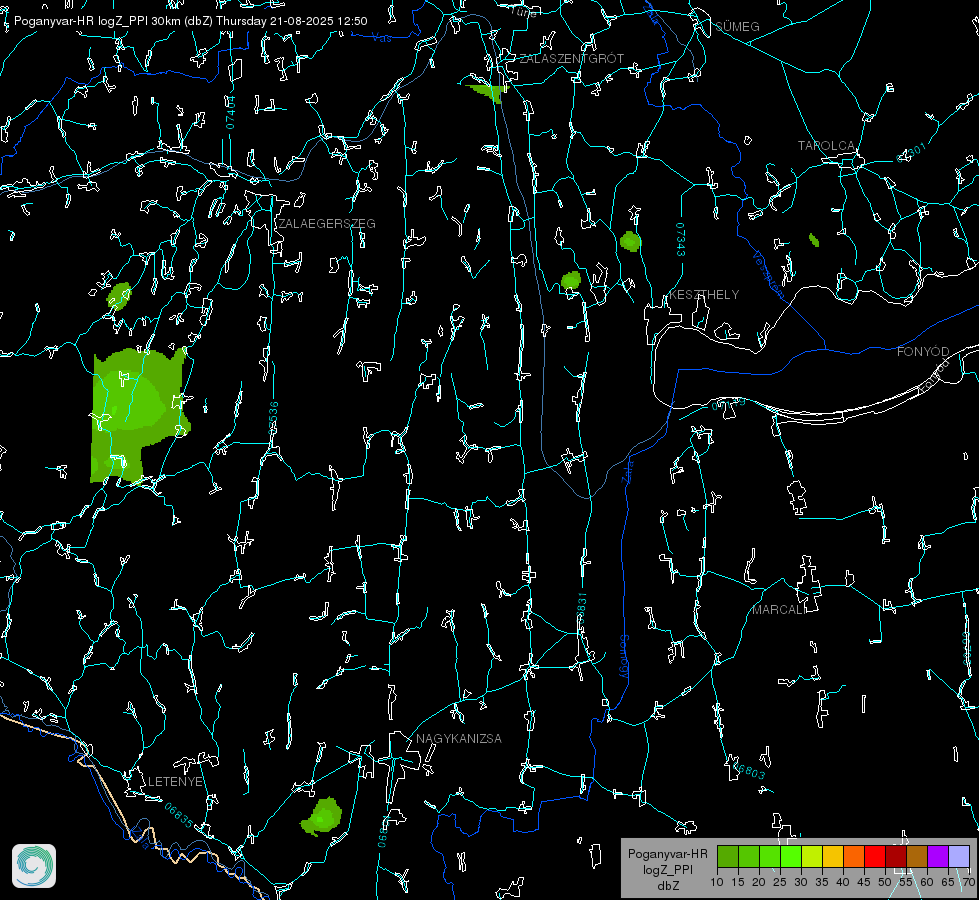979x900 pixels.
Task: Click the swirl logo icon bottom-left
Action: click(x=34, y=866)
